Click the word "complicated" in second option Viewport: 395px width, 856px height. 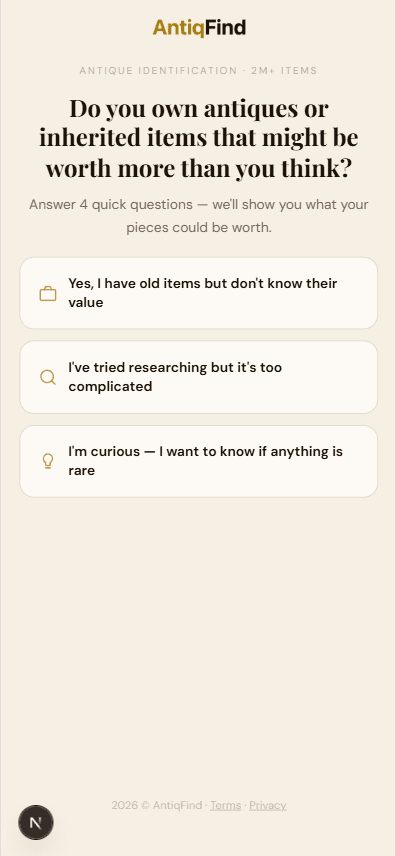pos(110,387)
